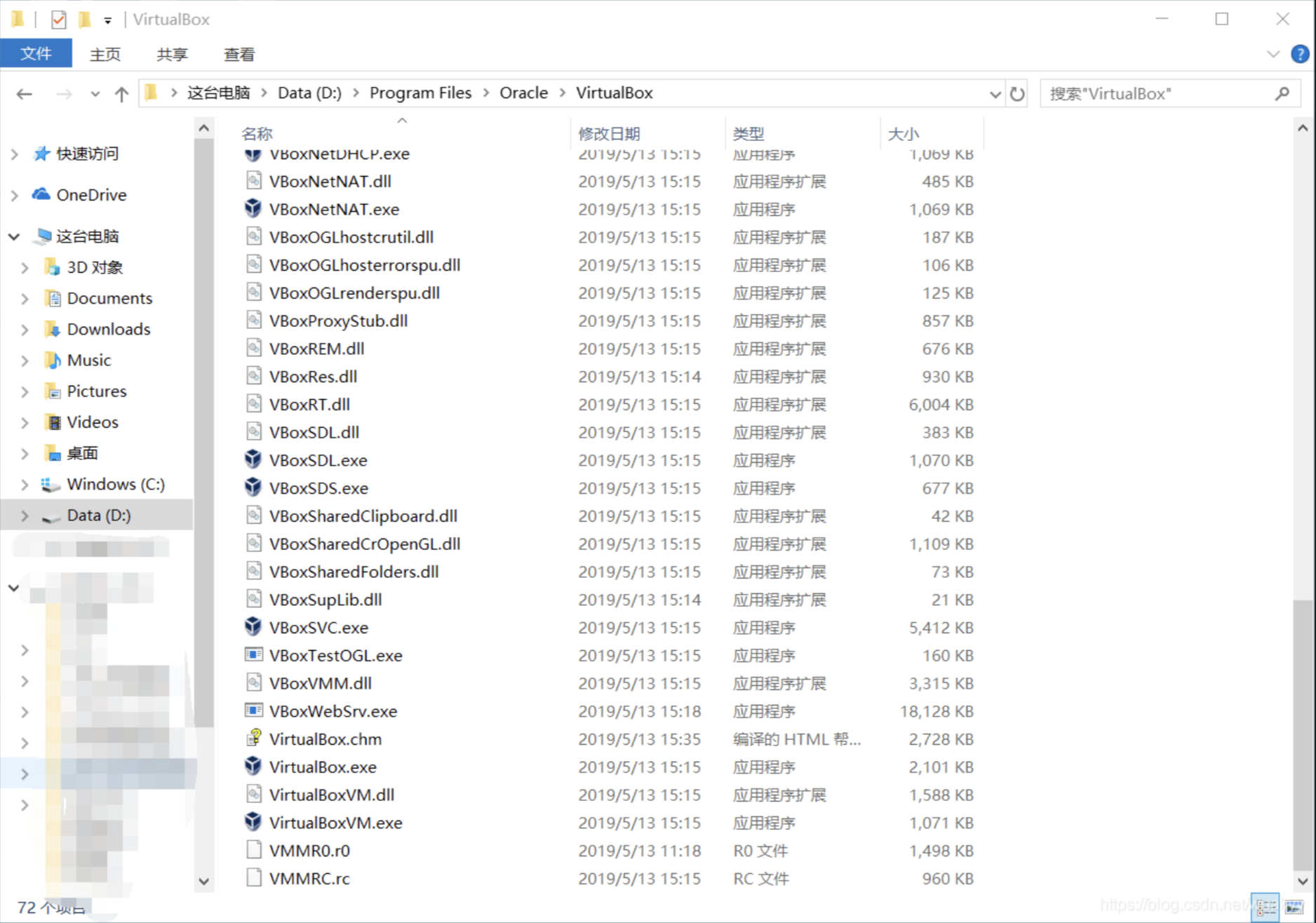Switch to details view layout icon

click(x=1265, y=907)
